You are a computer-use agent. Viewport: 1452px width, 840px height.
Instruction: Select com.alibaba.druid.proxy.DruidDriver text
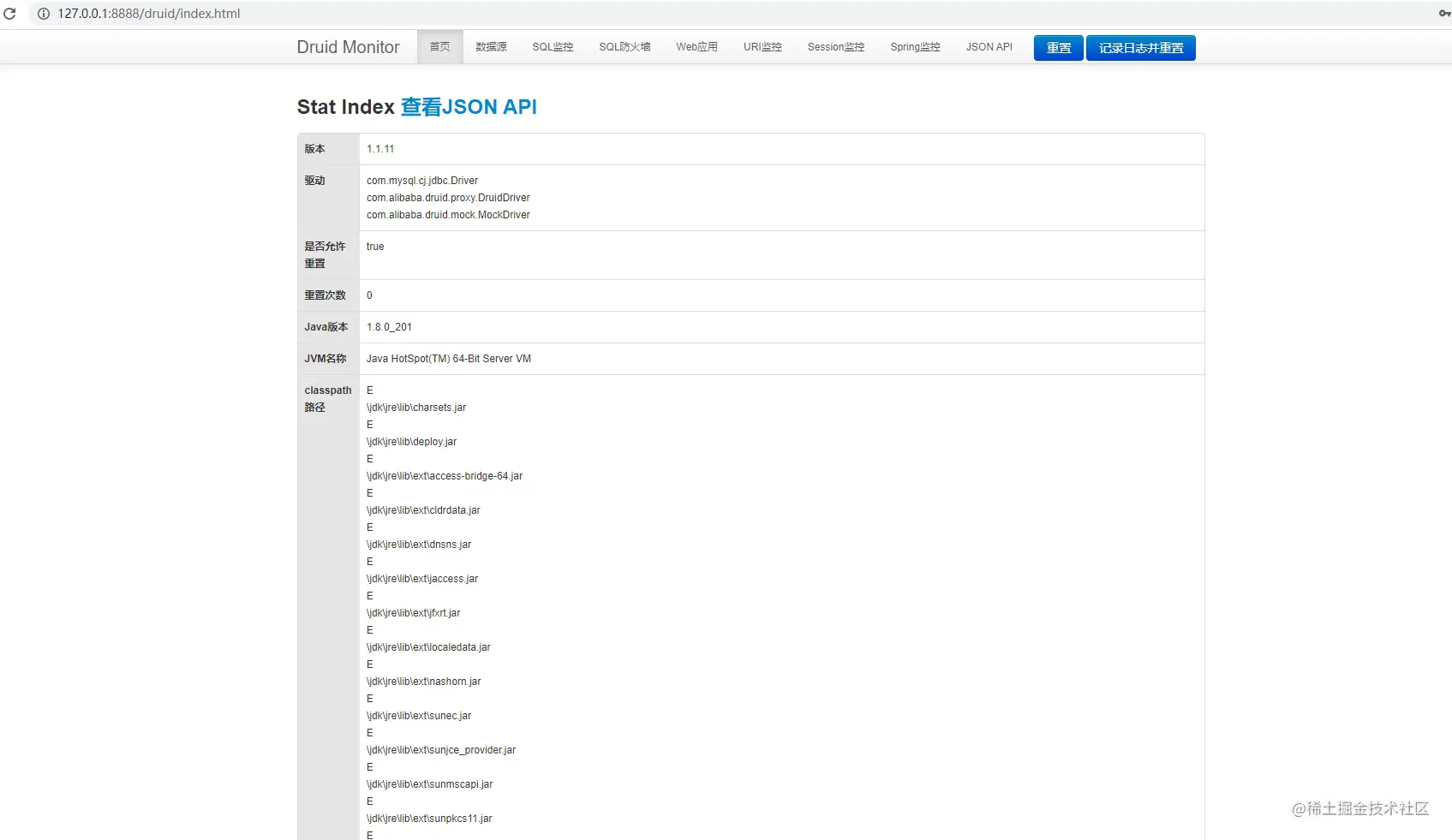tap(448, 198)
